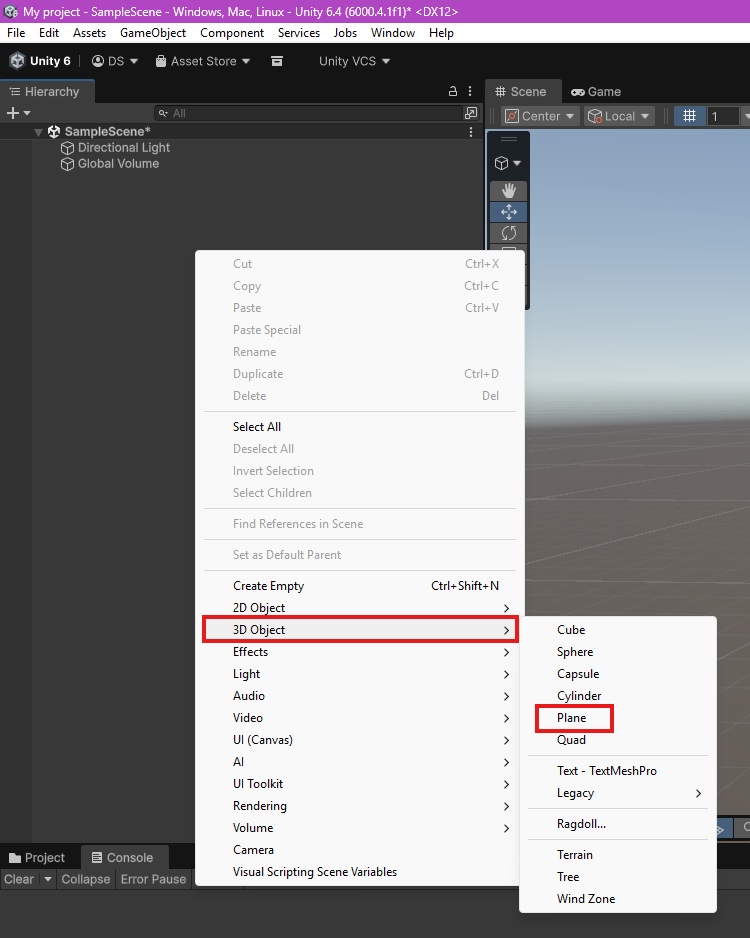This screenshot has width=750, height=938.
Task: Create a Quad from the submenu
Action: (x=618, y=740)
